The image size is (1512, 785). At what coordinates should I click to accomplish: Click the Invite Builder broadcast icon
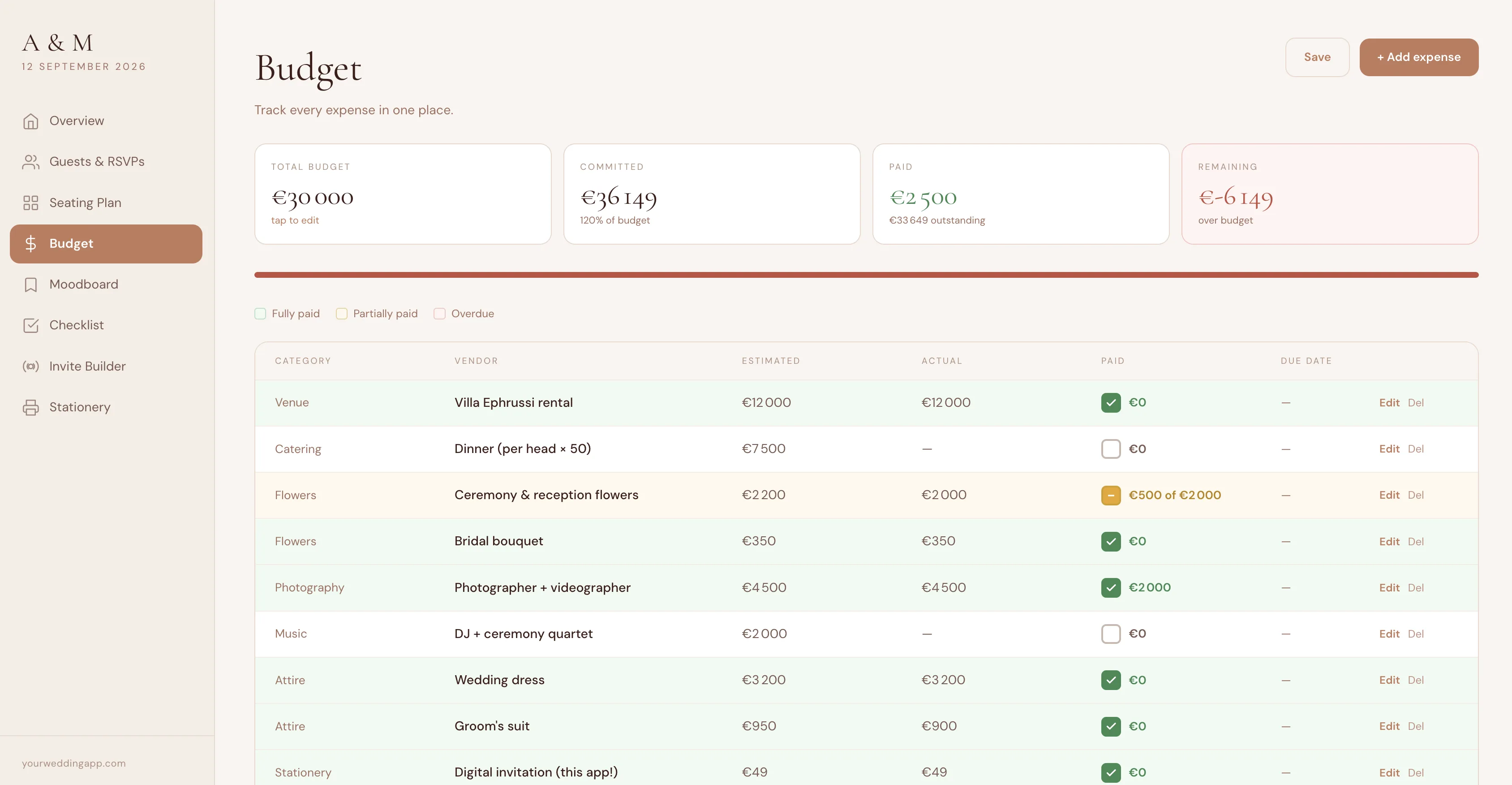30,367
